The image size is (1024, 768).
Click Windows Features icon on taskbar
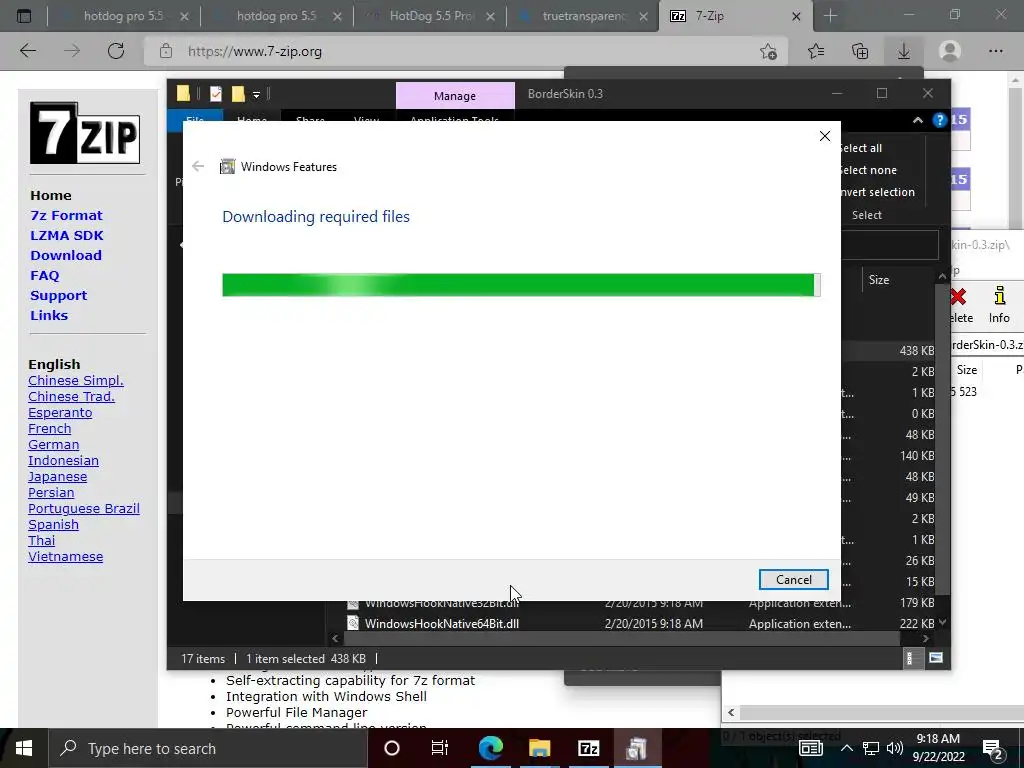(x=637, y=748)
